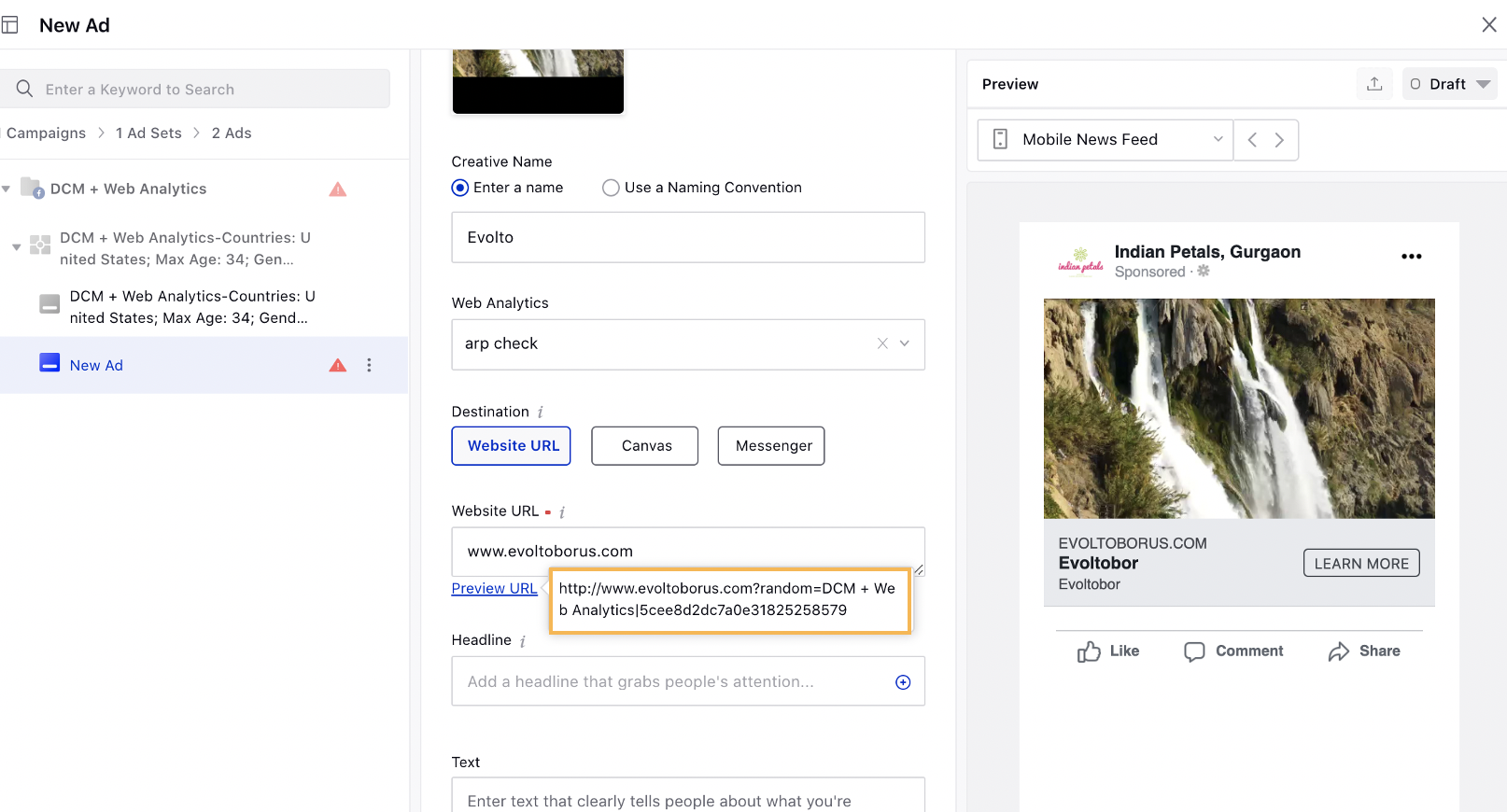The height and width of the screenshot is (812, 1507).
Task: Open the Mobile News Feed placement dropdown
Action: click(1106, 140)
